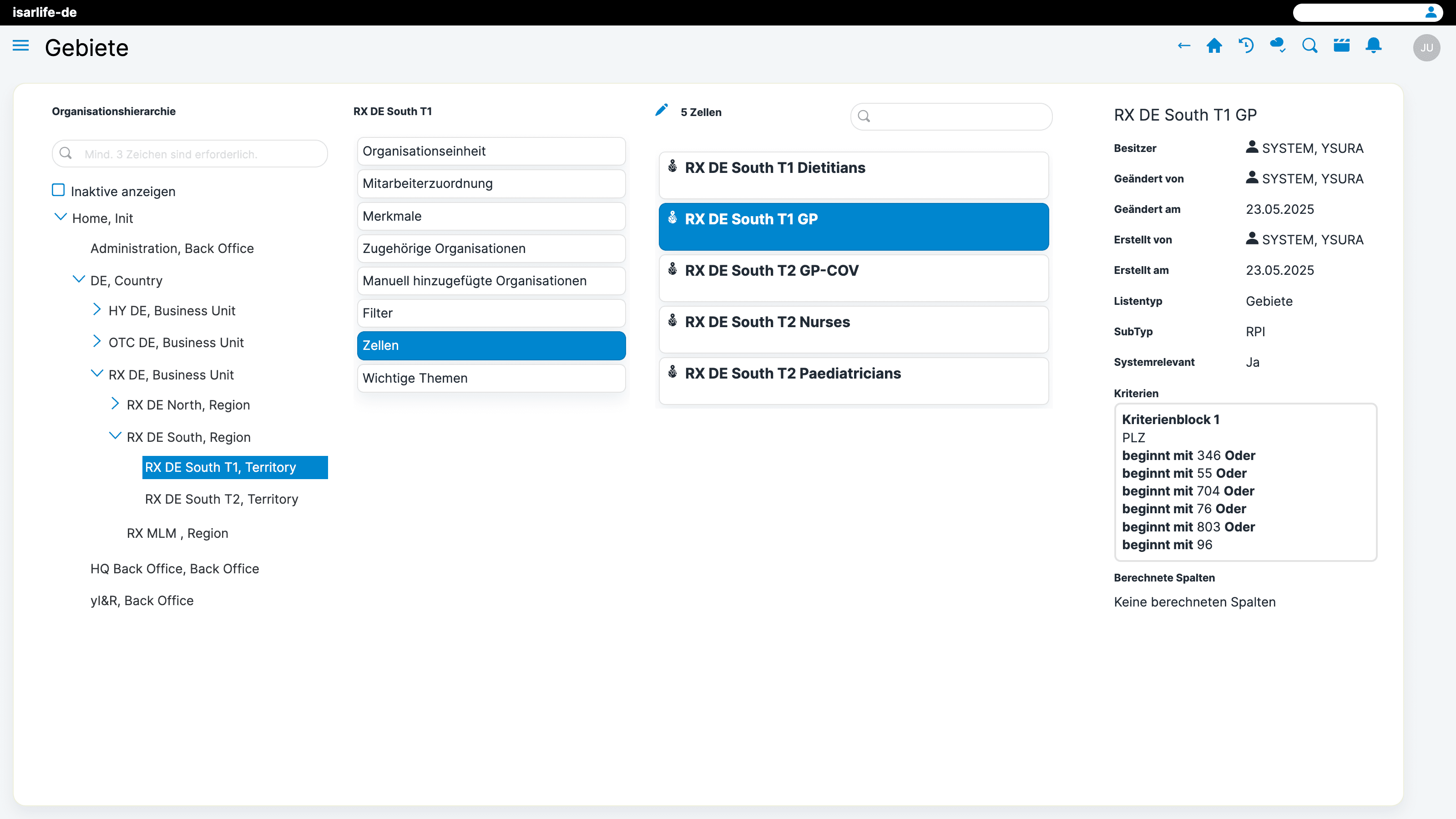Switch to the Filter section

point(491,313)
